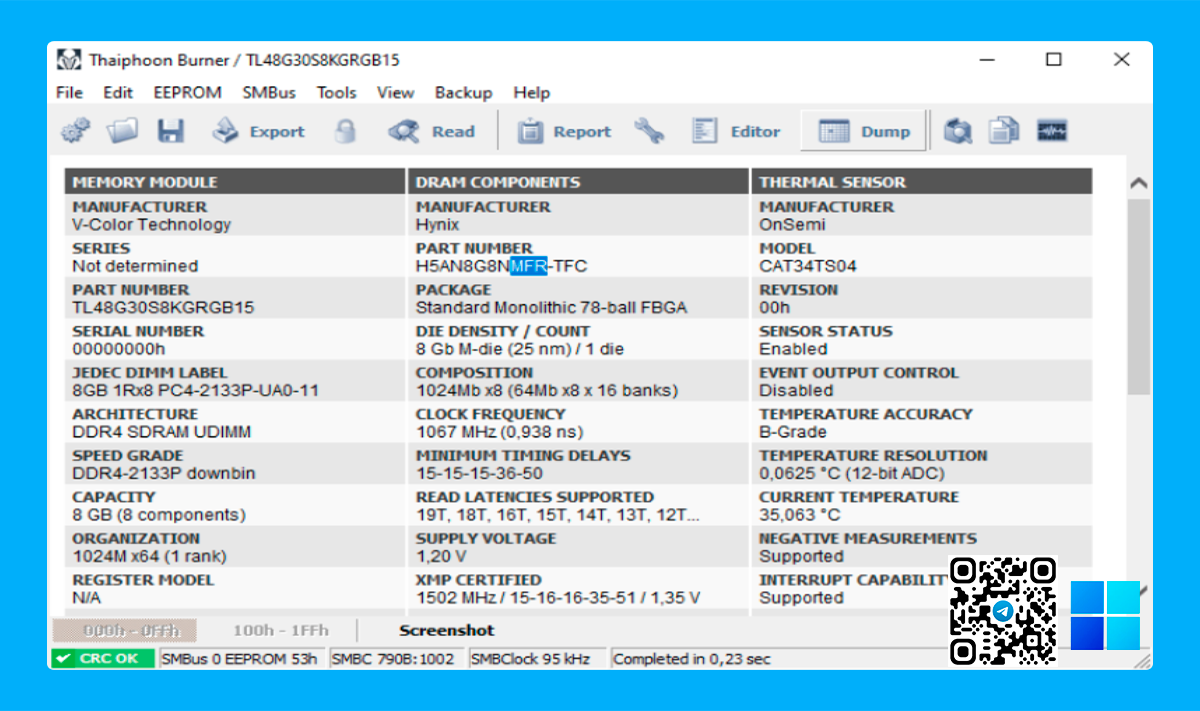The width and height of the screenshot is (1200, 711).
Task: Click the 8 Gb M-die (25 nm) value
Action: tap(520, 349)
